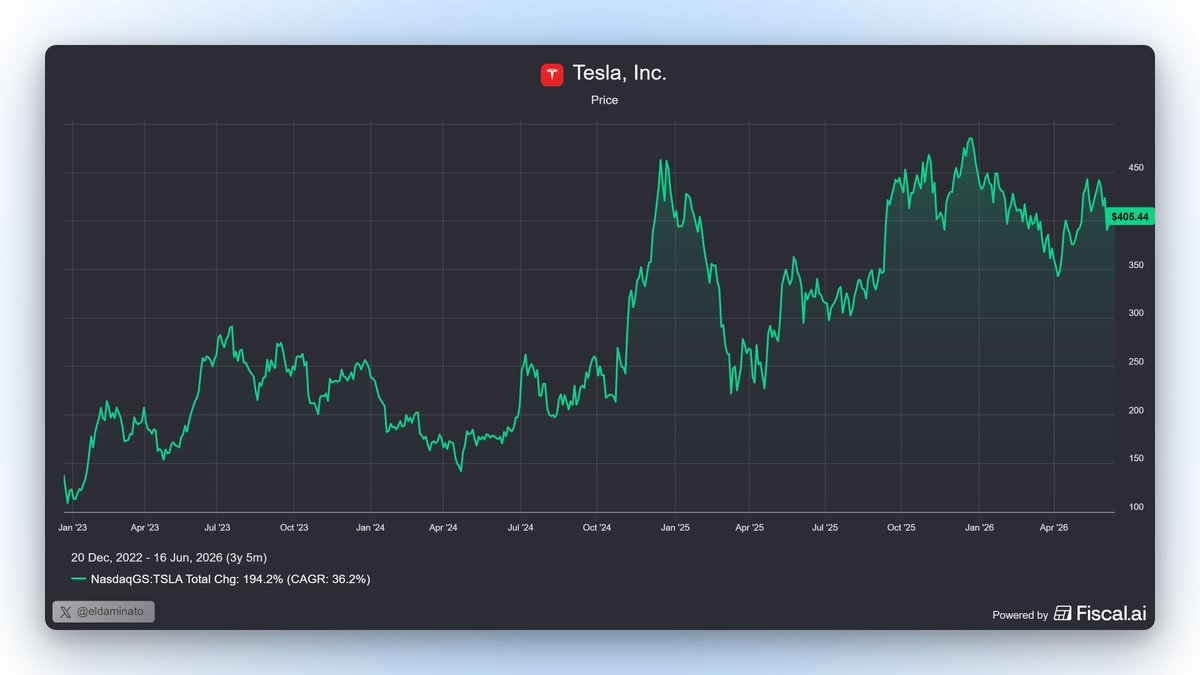The width and height of the screenshot is (1200, 675).
Task: Click the Apr '25 axis label
Action: [750, 527]
